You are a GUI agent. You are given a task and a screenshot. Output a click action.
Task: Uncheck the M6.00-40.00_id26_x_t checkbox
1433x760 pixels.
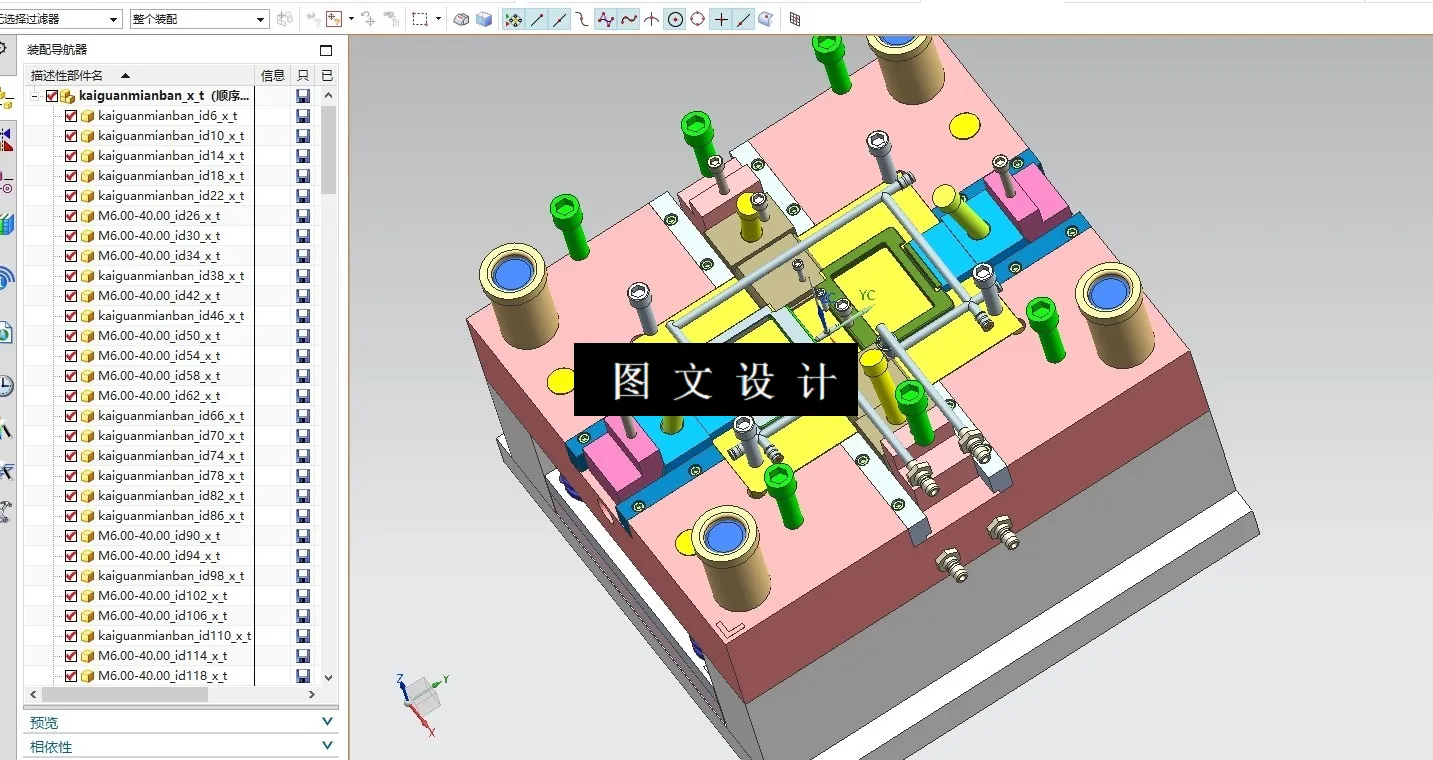click(70, 215)
